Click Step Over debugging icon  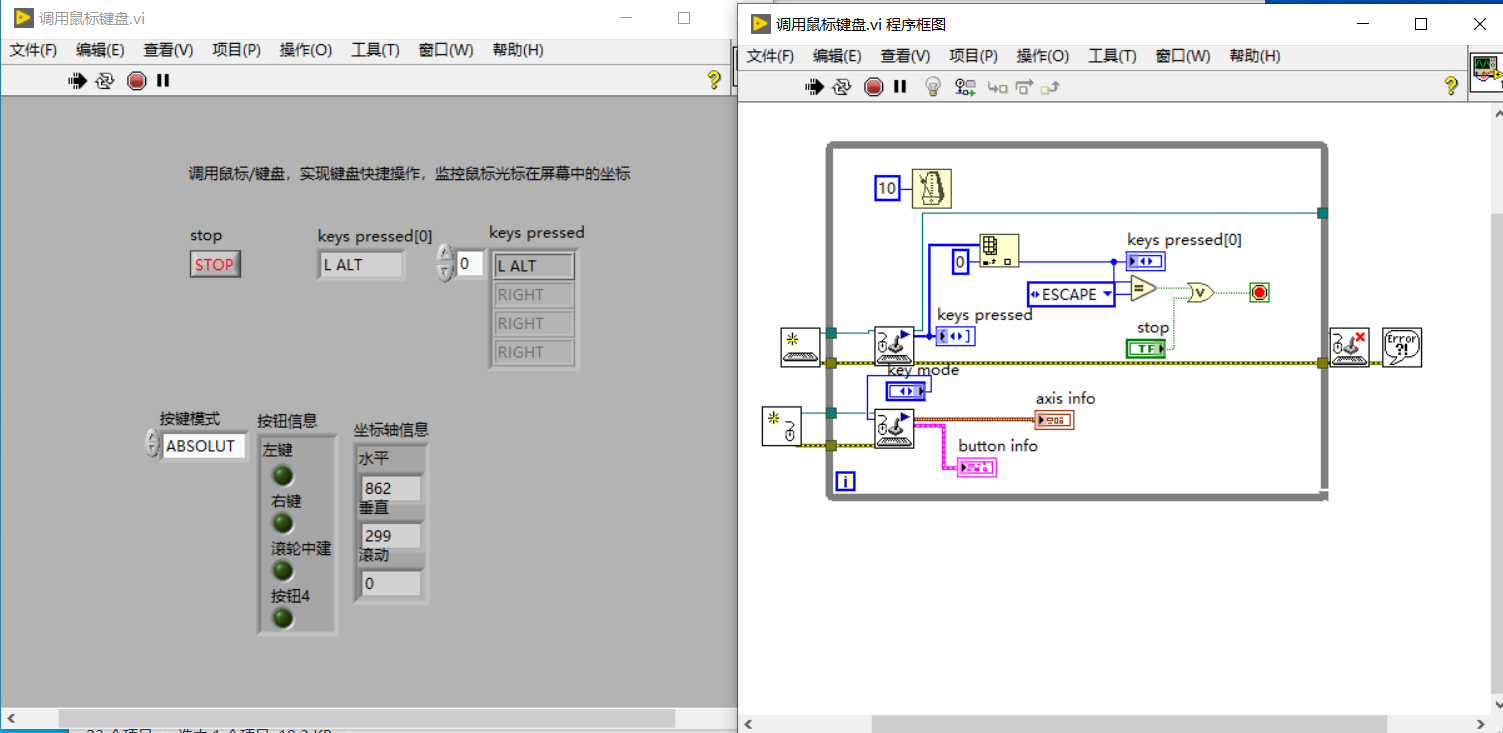(1023, 88)
